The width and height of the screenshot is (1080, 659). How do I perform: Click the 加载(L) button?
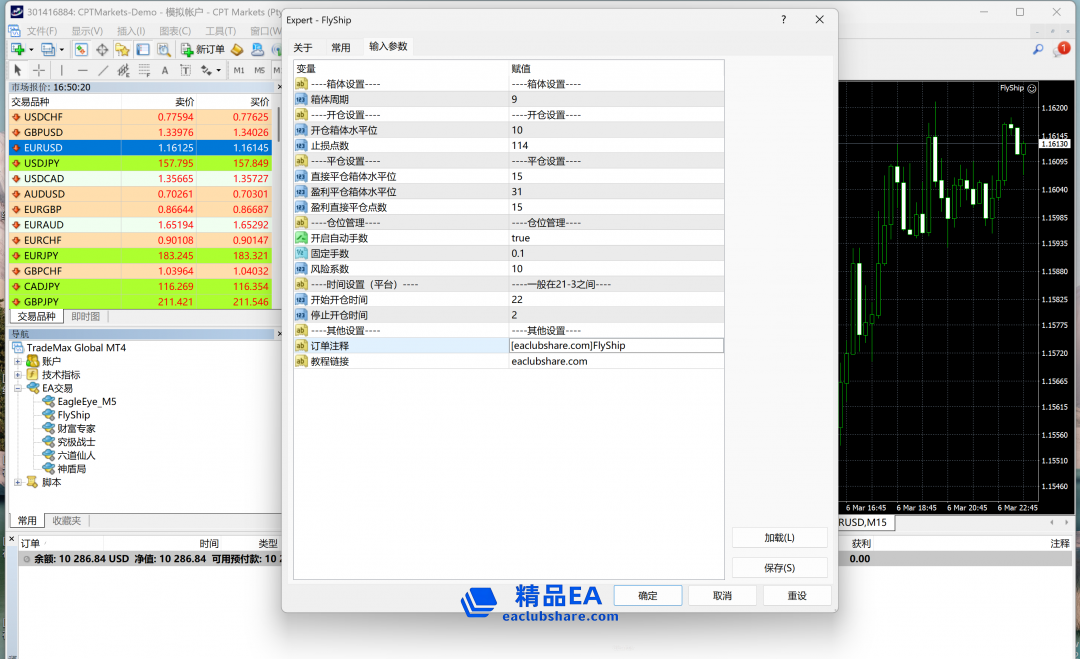779,537
